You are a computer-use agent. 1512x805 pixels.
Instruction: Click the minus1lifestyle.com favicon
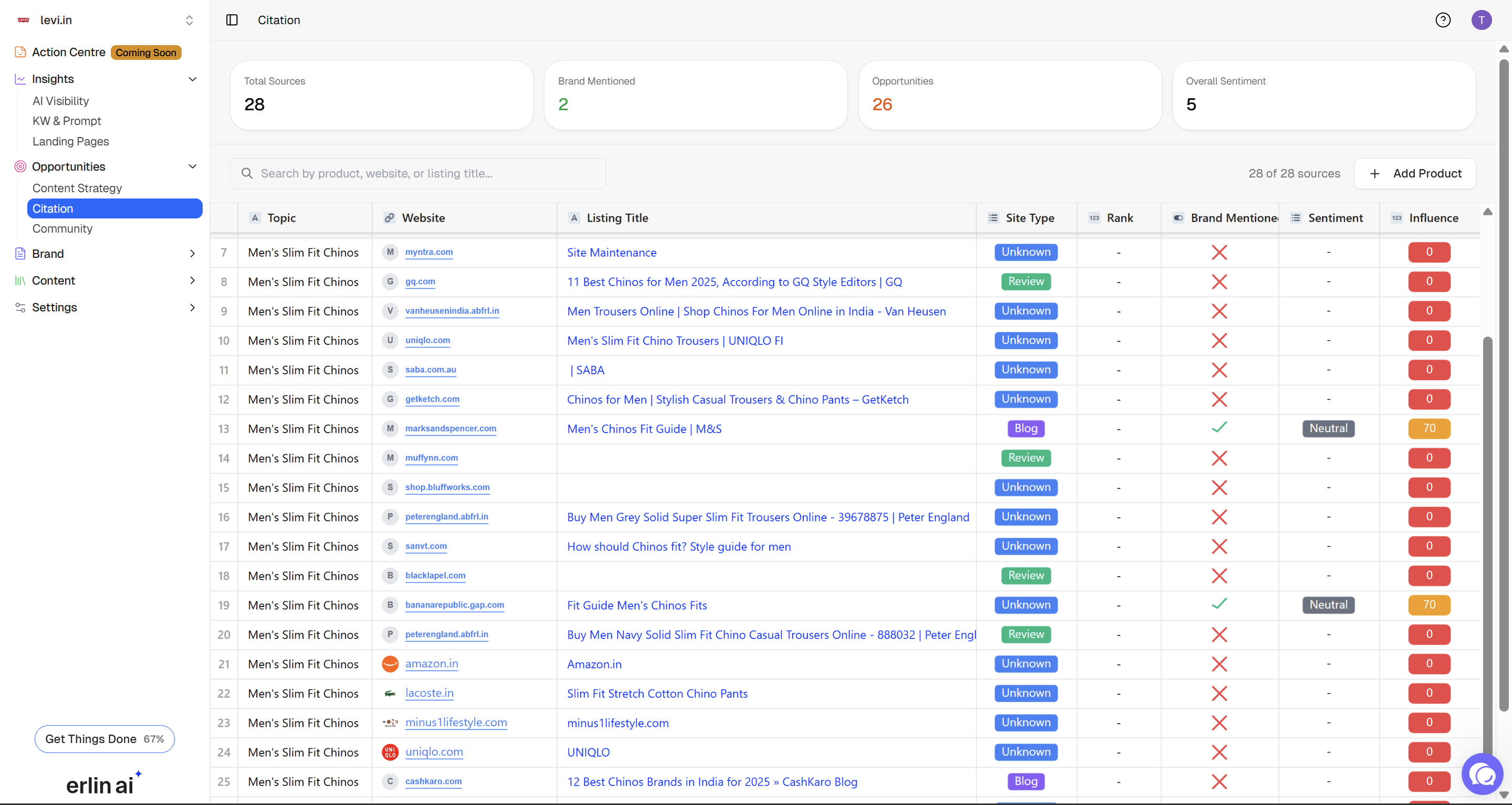[390, 723]
